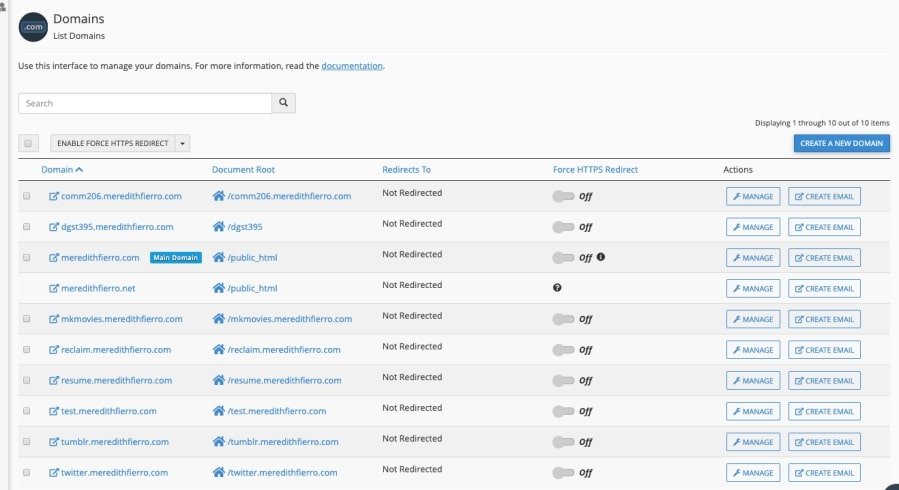Click Enable Force HTTPS Redirect button
Image resolution: width=899 pixels, height=490 pixels.
[x=112, y=143]
